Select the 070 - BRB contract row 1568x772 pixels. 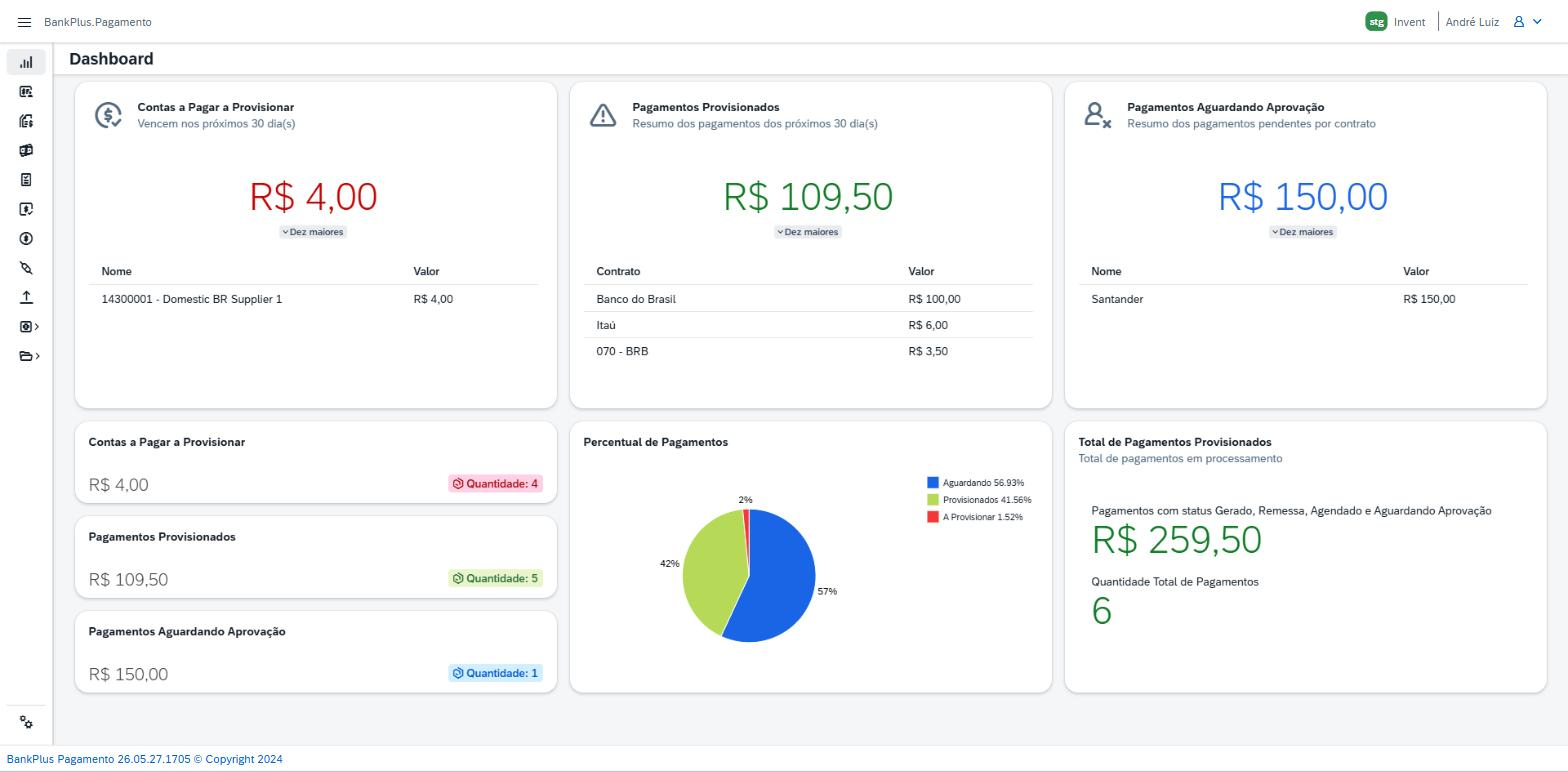[808, 351]
